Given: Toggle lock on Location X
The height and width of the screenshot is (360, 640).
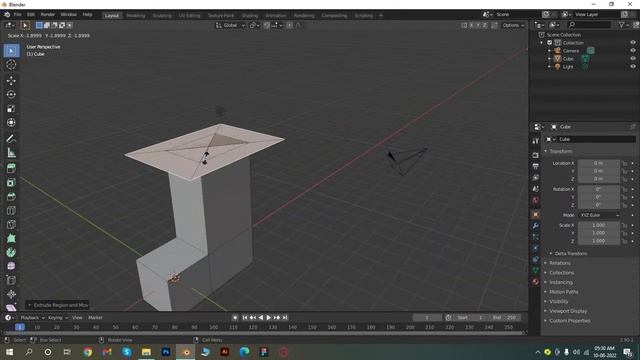Looking at the screenshot, I should [624, 163].
